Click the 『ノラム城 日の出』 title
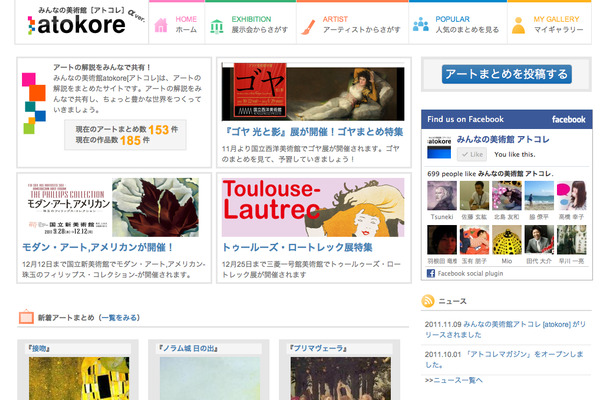 pos(188,348)
